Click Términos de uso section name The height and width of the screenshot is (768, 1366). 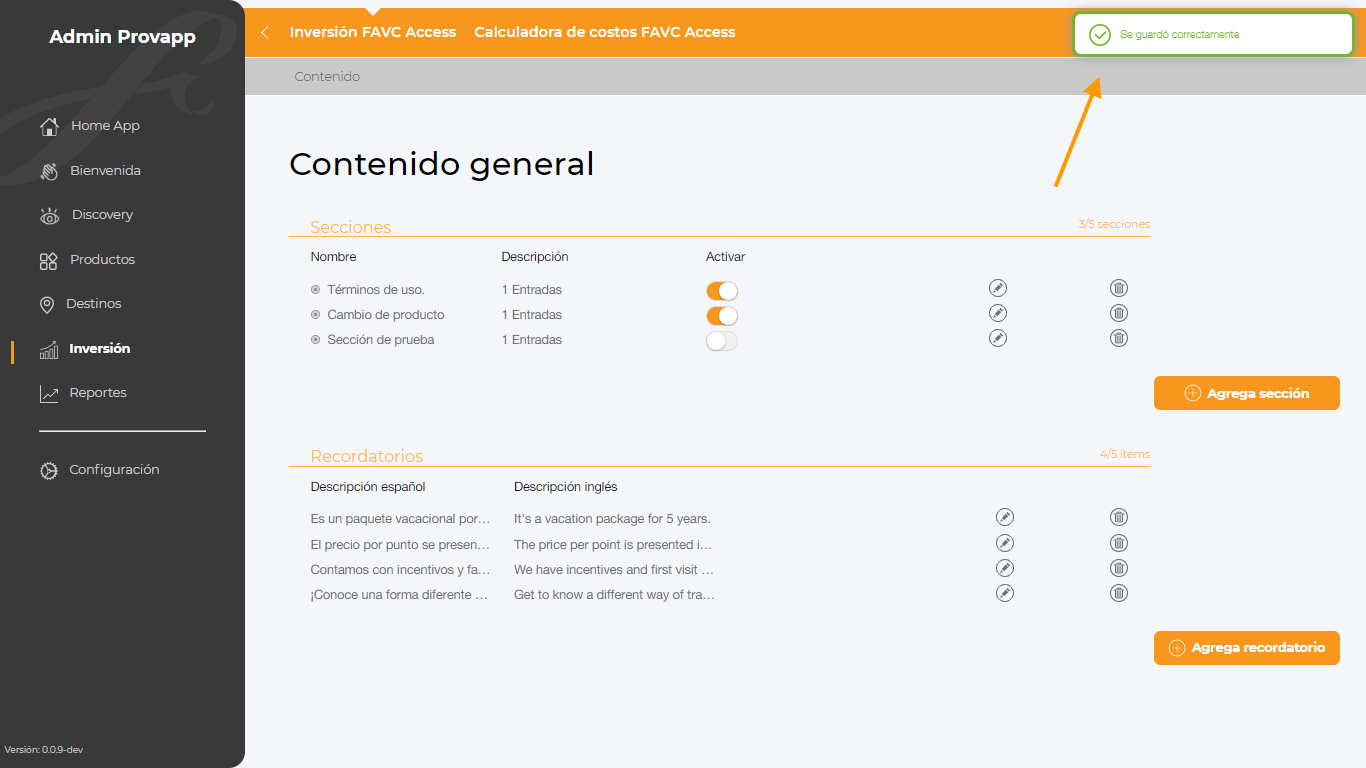click(x=376, y=290)
